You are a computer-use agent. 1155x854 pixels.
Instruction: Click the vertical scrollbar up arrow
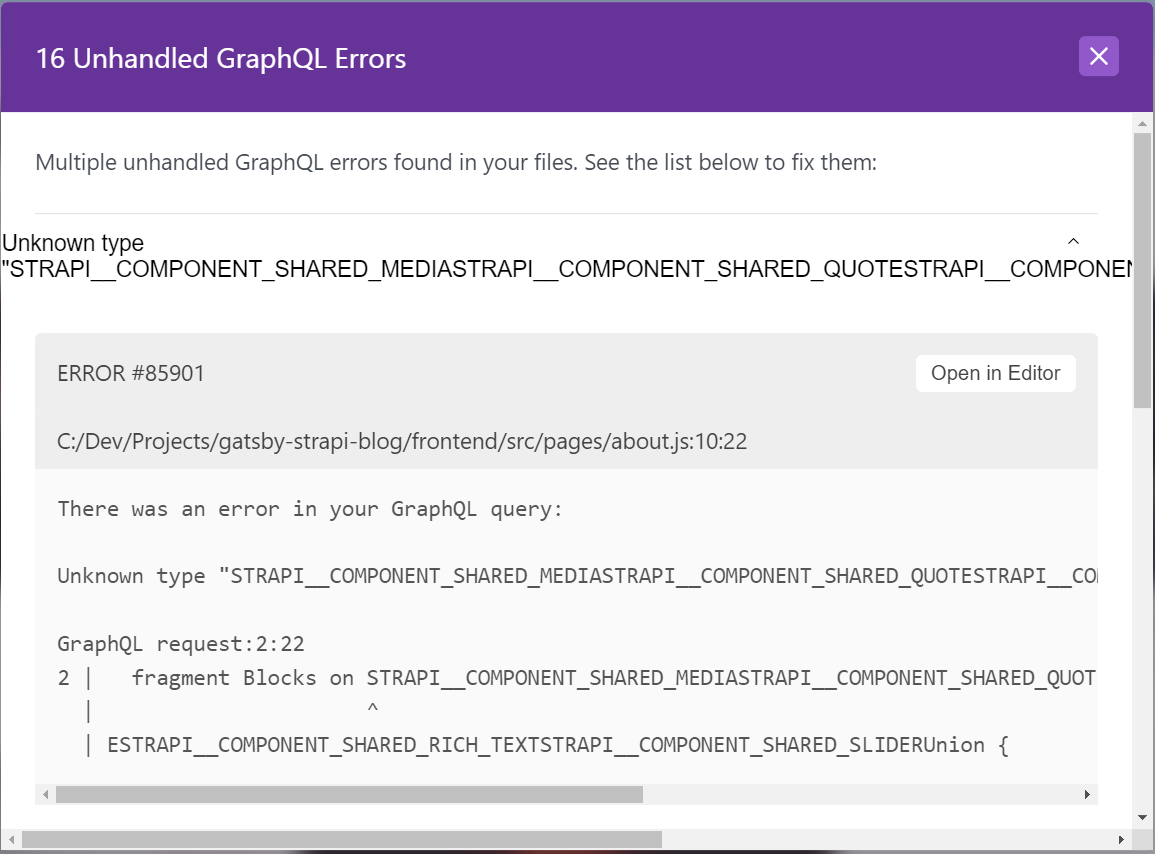coord(1142,124)
